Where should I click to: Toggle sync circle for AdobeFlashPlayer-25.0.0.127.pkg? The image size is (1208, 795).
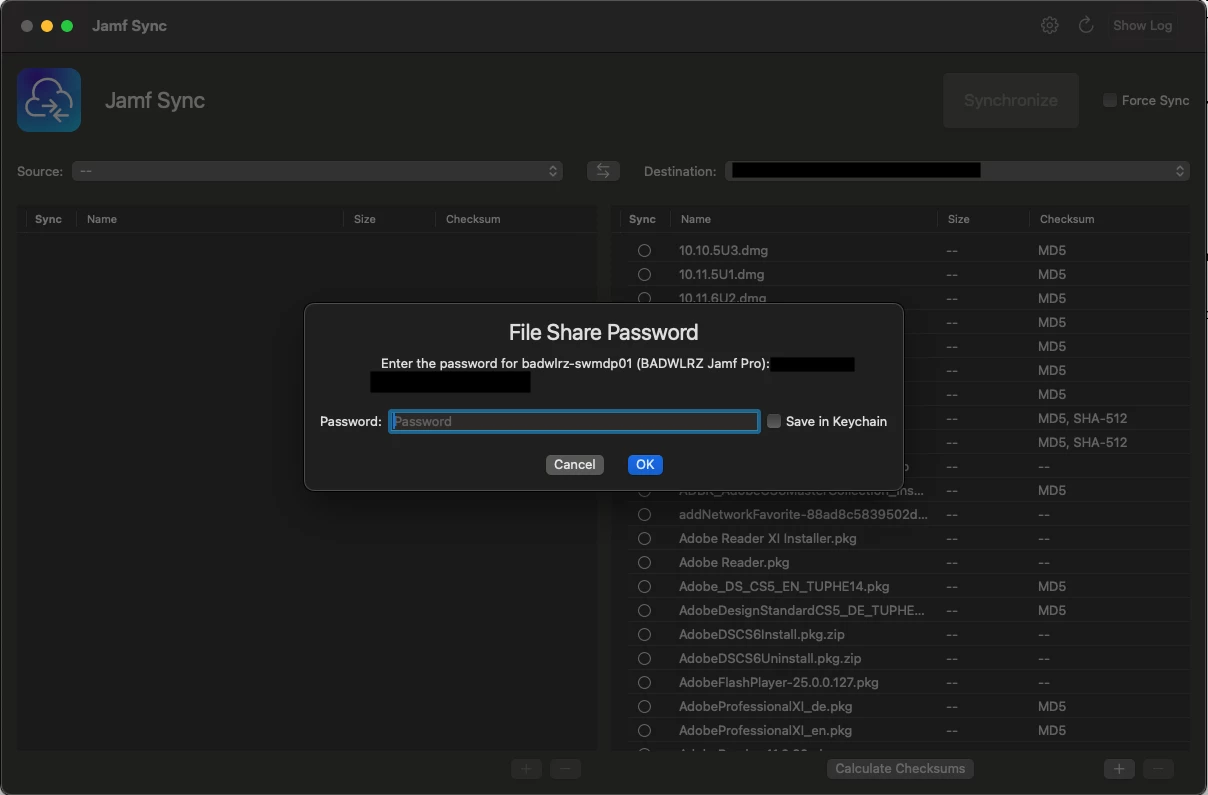coord(644,682)
